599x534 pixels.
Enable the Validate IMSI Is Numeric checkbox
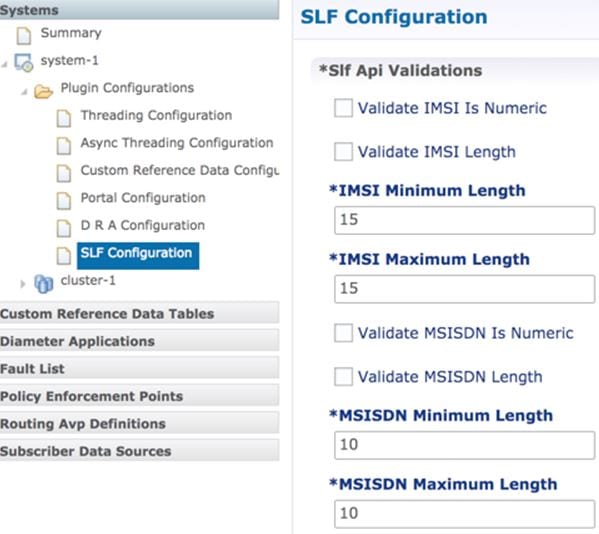[x=343, y=108]
